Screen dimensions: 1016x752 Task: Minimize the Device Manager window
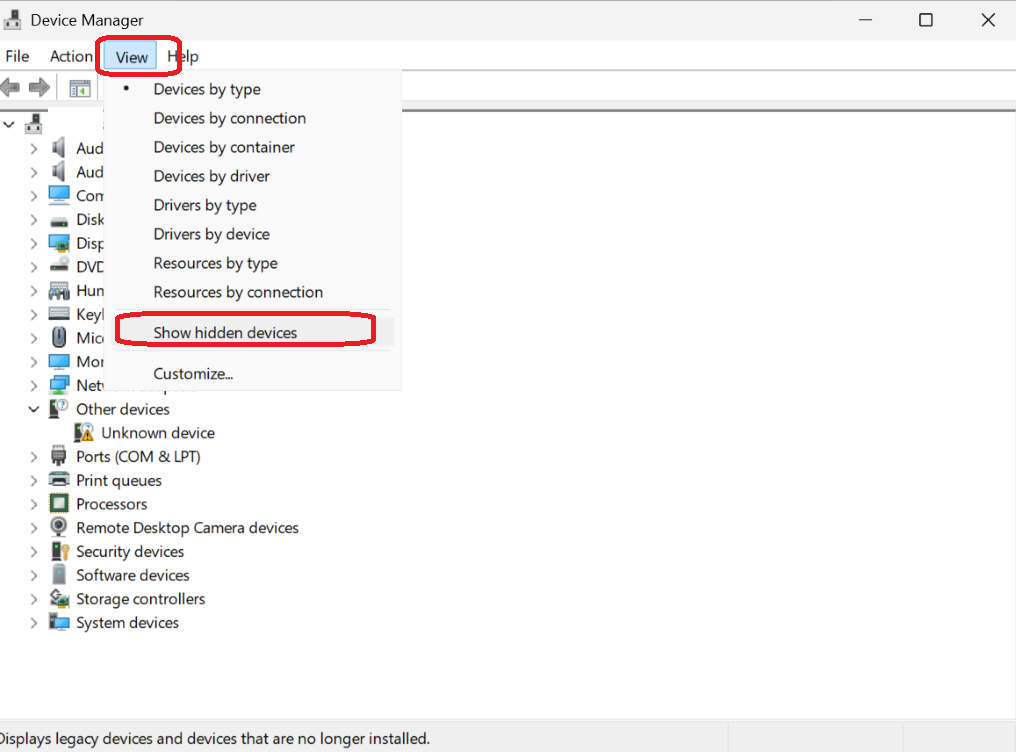865,20
